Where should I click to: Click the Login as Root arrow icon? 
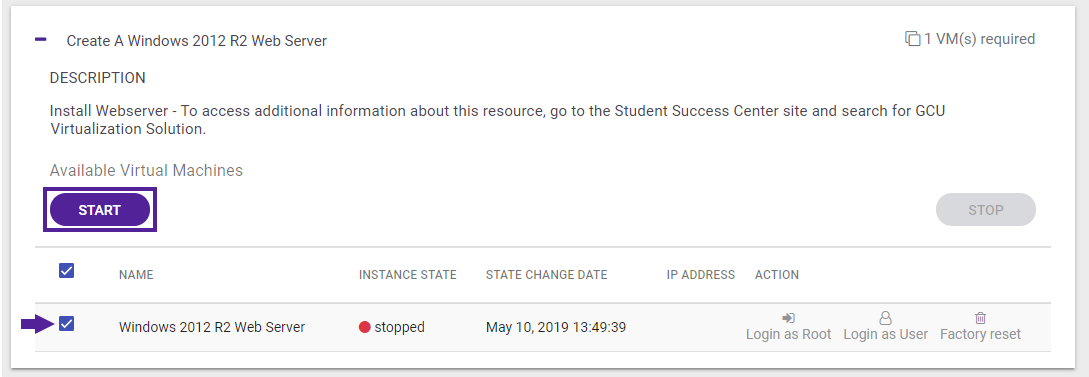(x=788, y=318)
